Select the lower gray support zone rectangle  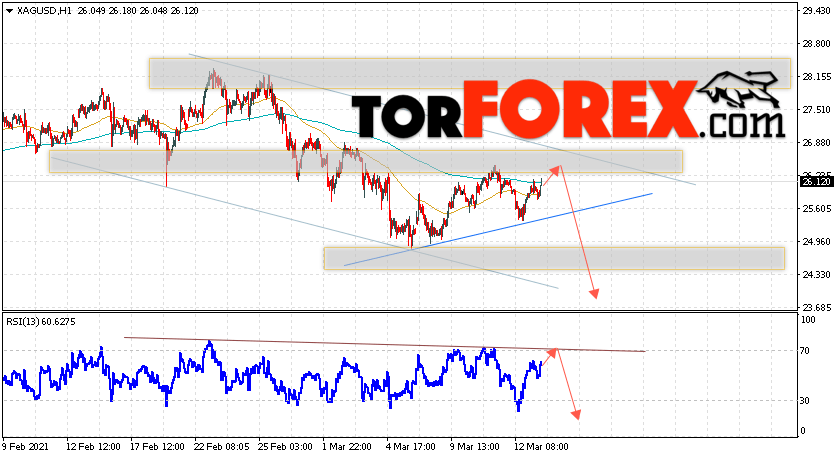(554, 258)
